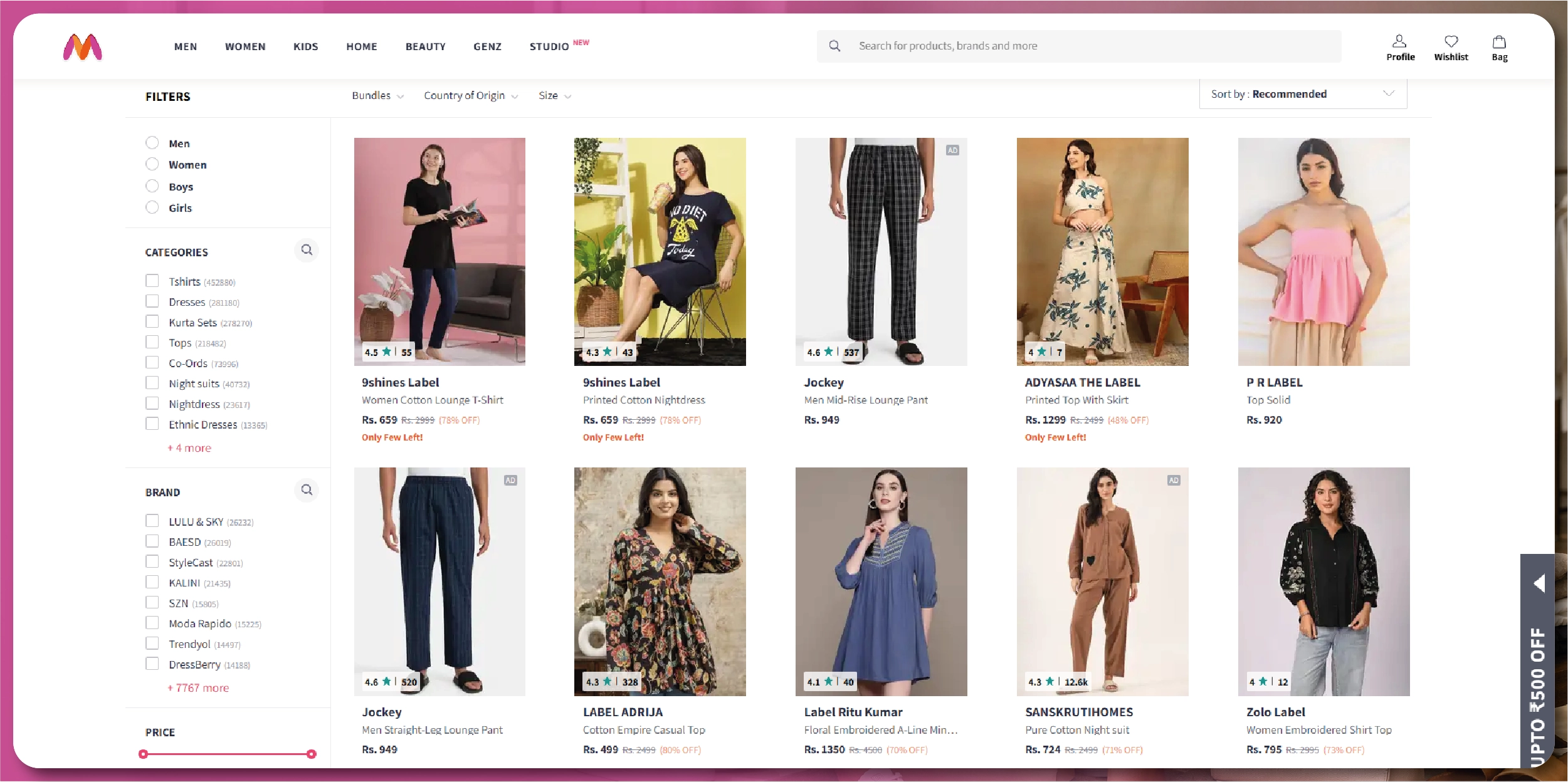
Task: Click the arrow on the UPTO ₹500 OFF banner
Action: click(1541, 583)
